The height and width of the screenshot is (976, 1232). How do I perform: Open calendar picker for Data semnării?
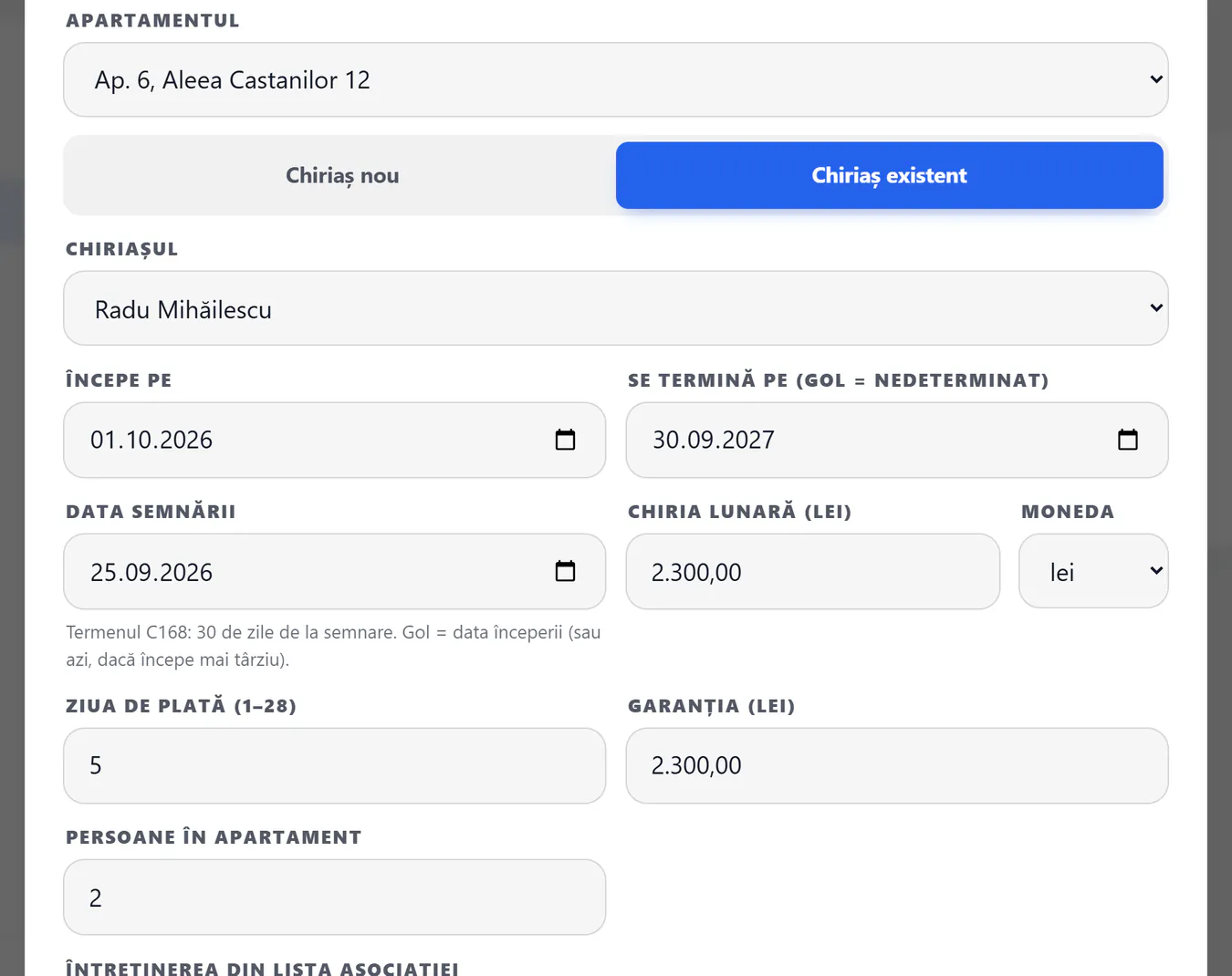click(566, 571)
